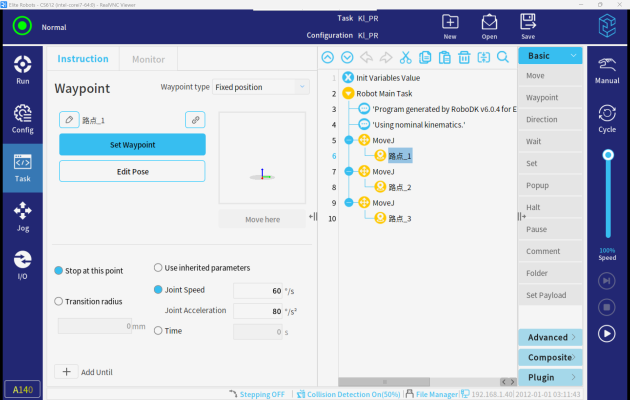Click the Set Waypoint button

click(132, 145)
